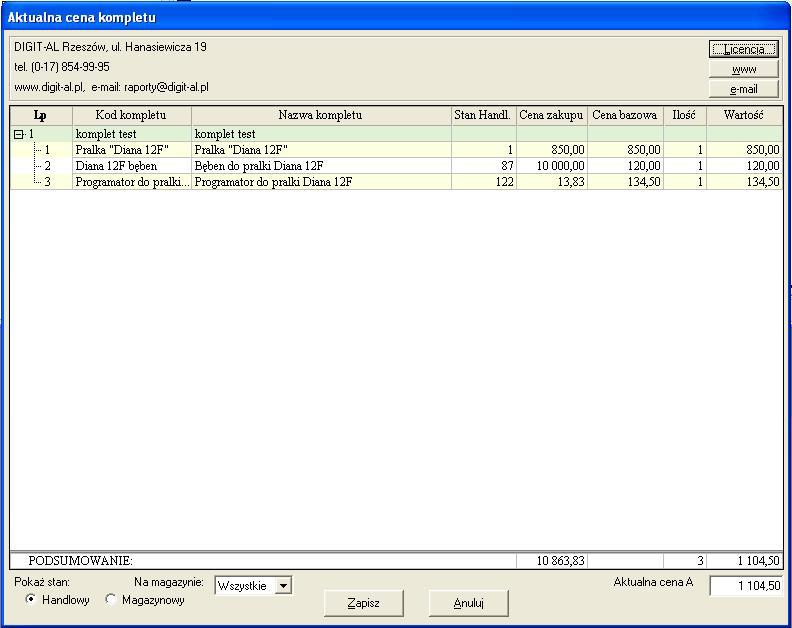Click the www button
The image size is (792, 628).
pos(744,69)
